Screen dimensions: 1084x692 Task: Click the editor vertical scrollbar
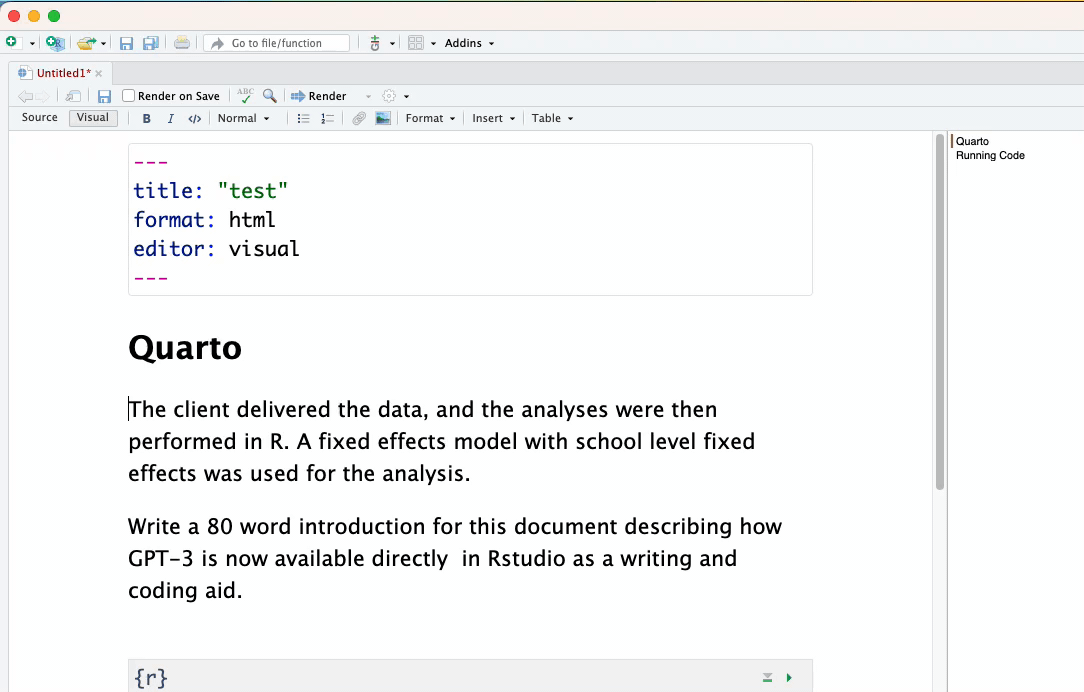click(940, 312)
